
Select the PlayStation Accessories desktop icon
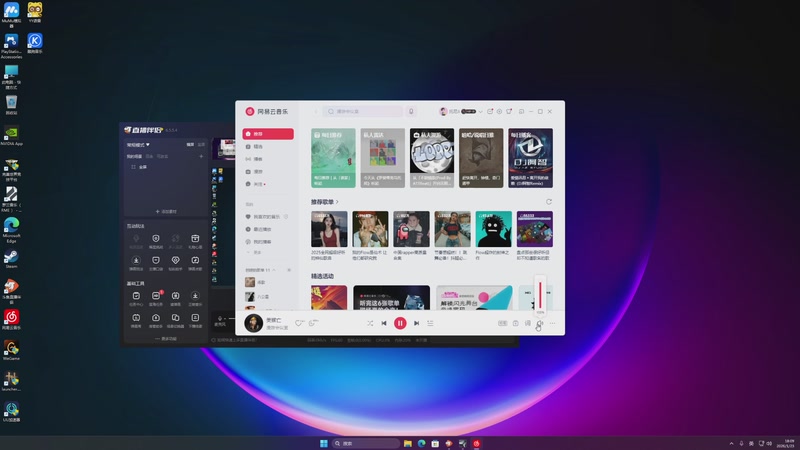click(11, 46)
